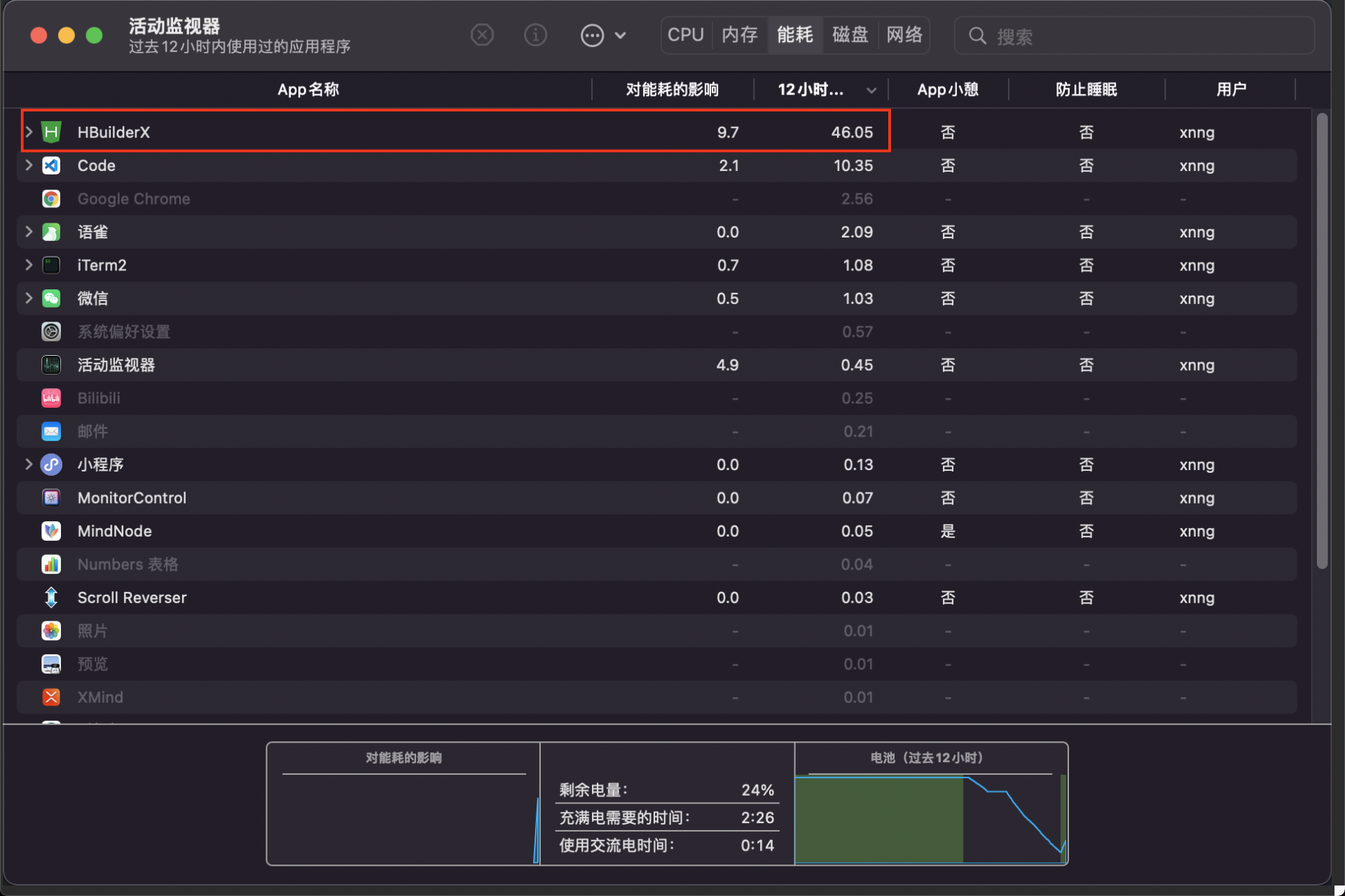Open the 网络 tab
This screenshot has height=896, width=1345.
tap(904, 35)
